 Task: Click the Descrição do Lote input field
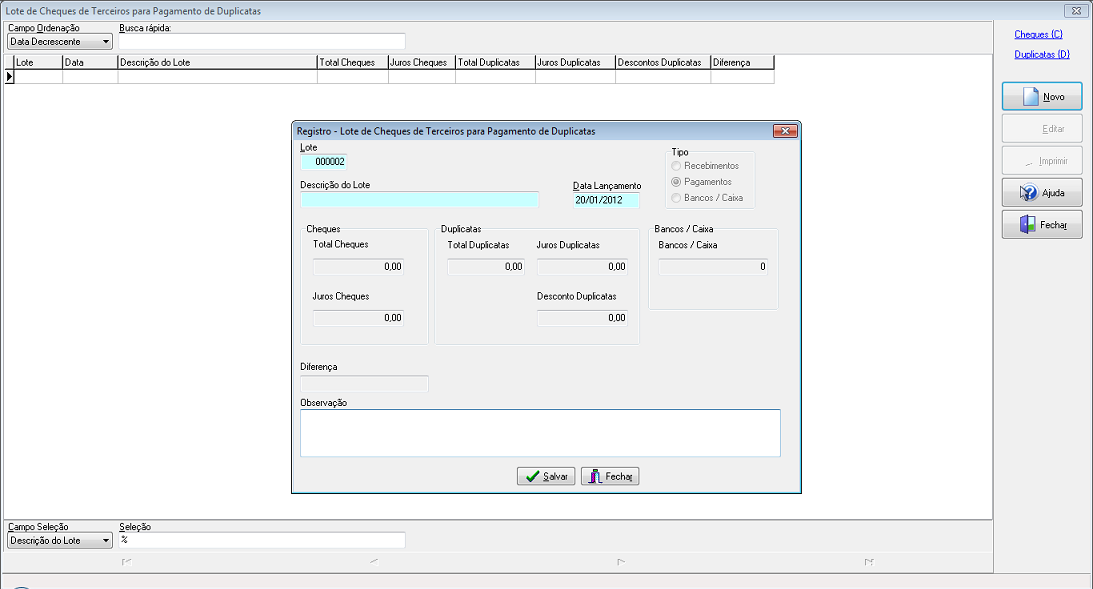(420, 200)
